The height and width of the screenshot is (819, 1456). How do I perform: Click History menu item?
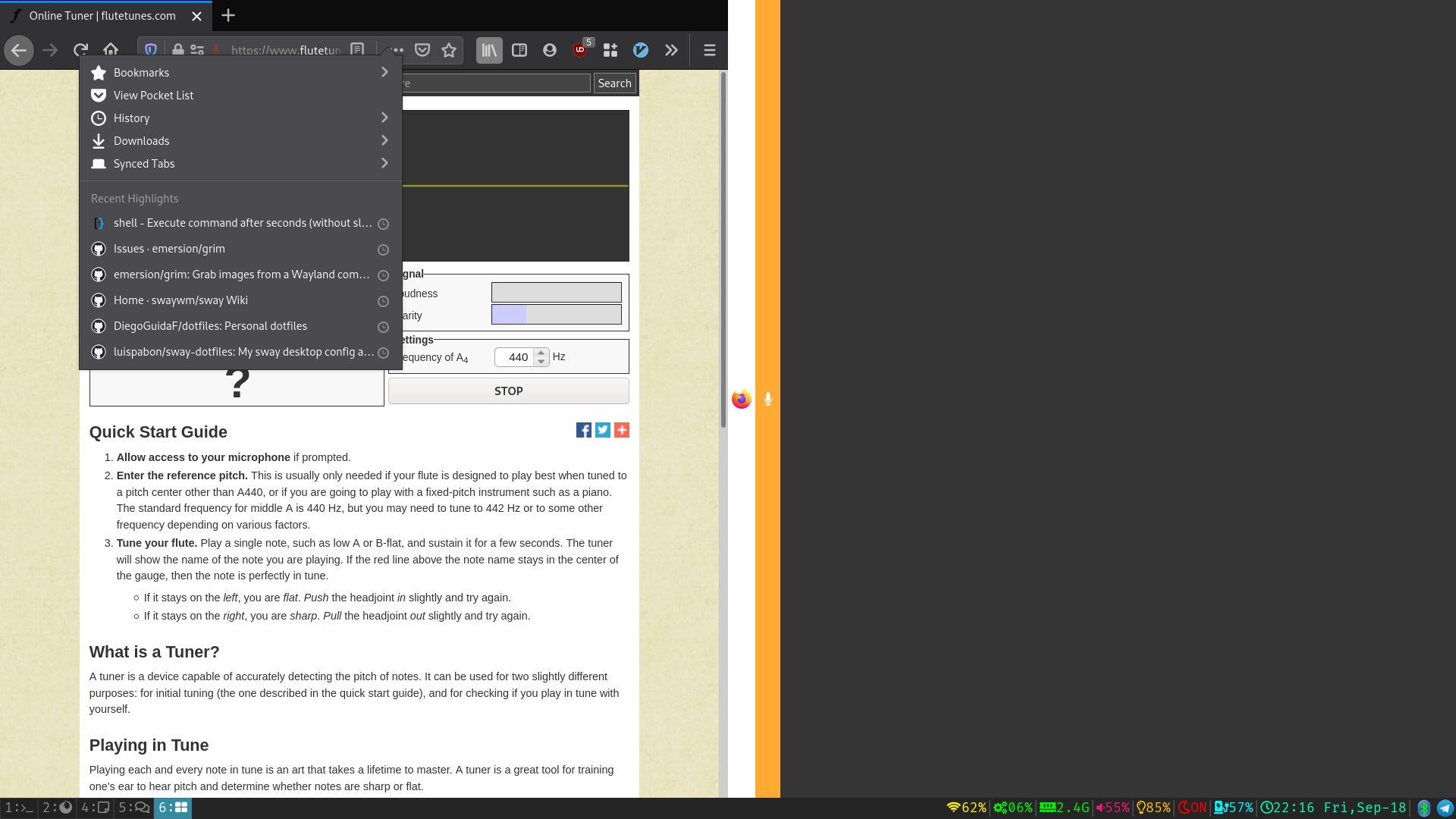pos(131,117)
